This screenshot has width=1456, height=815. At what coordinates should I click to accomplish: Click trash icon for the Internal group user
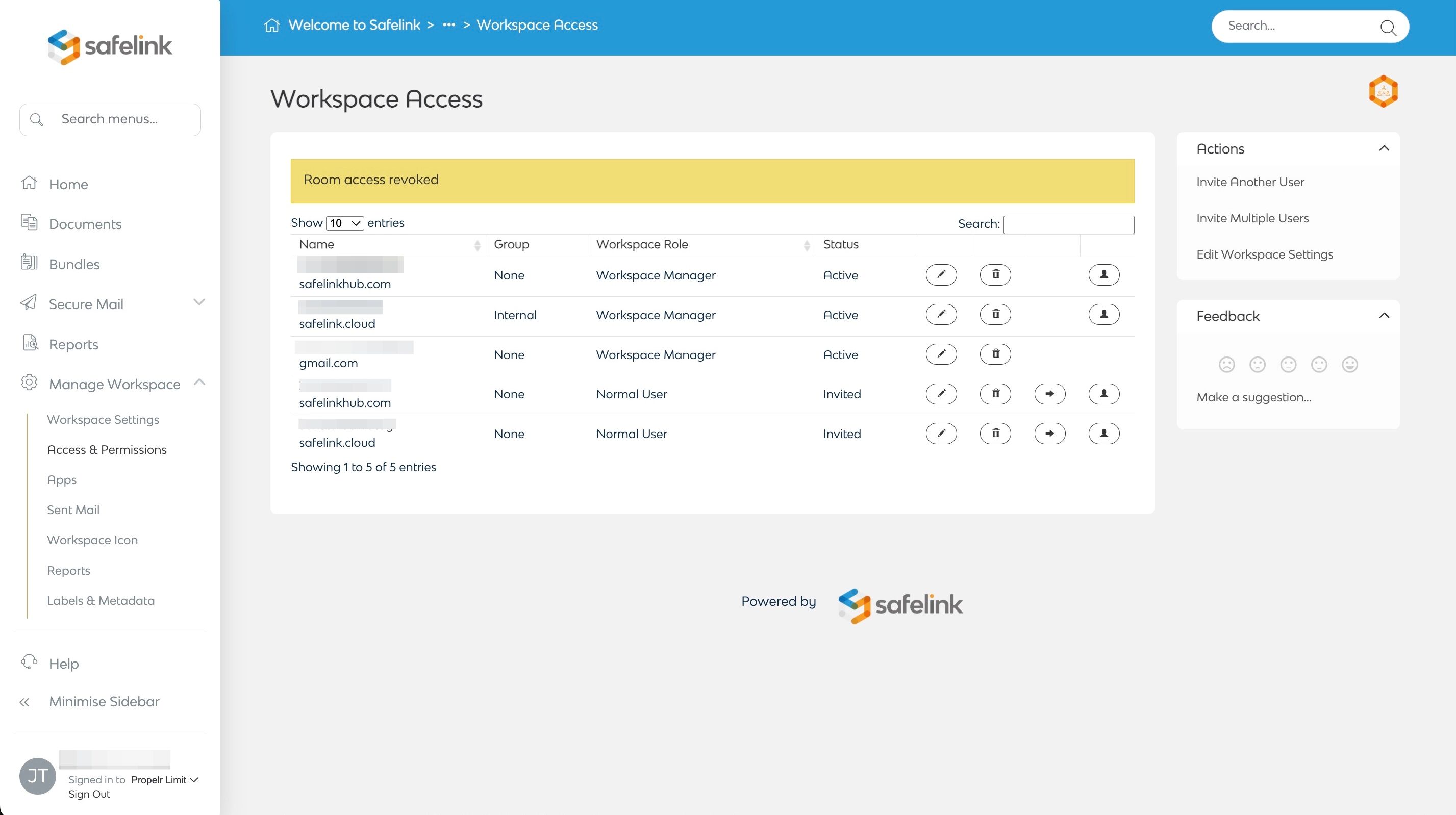995,314
